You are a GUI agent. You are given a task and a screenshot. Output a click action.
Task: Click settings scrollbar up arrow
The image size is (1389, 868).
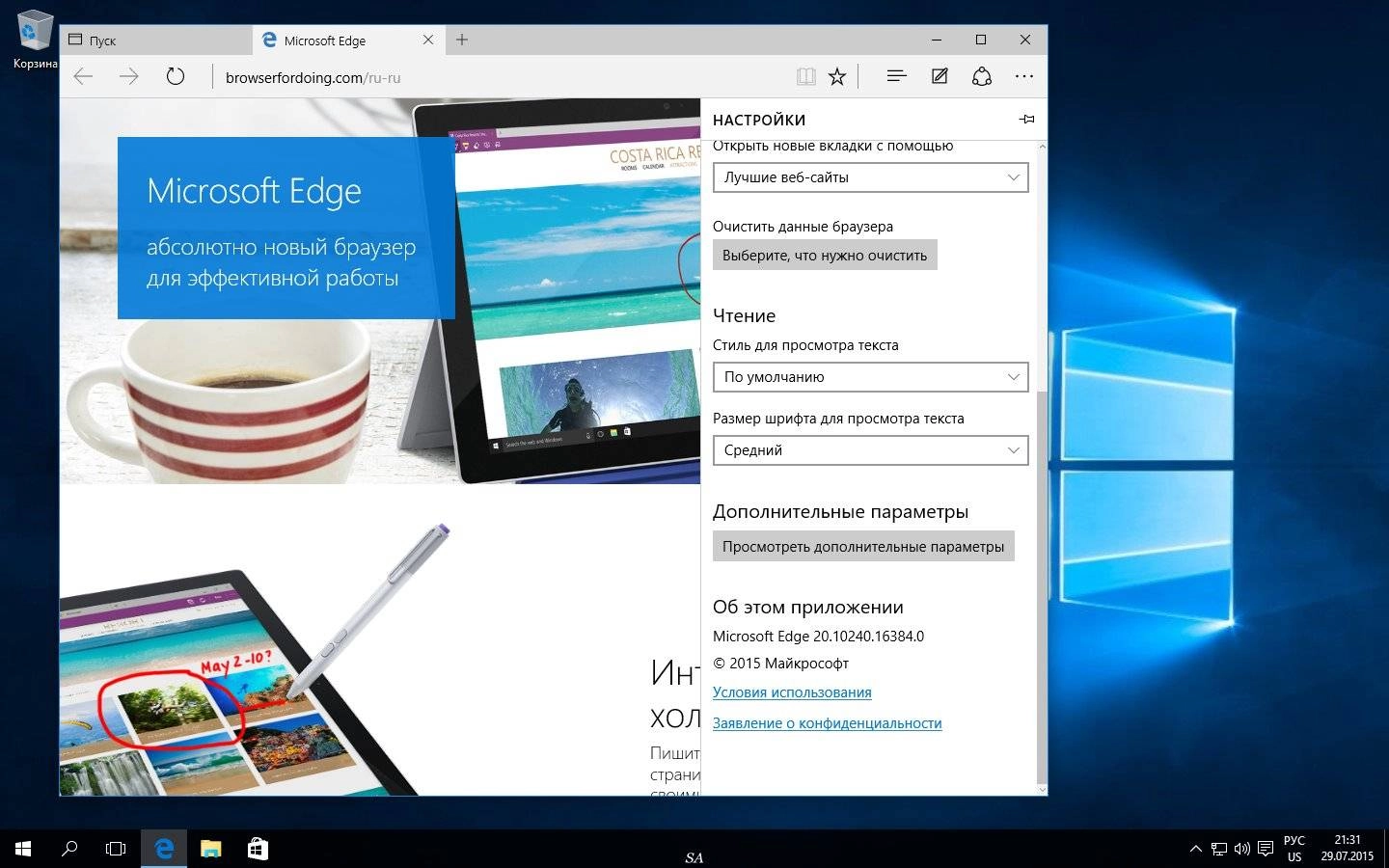(1042, 147)
